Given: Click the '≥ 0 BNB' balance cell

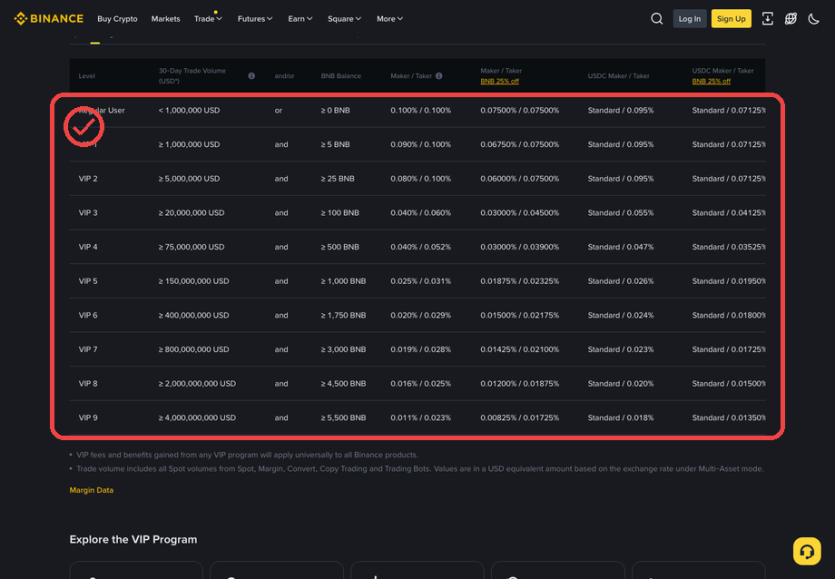Looking at the screenshot, I should coord(335,110).
